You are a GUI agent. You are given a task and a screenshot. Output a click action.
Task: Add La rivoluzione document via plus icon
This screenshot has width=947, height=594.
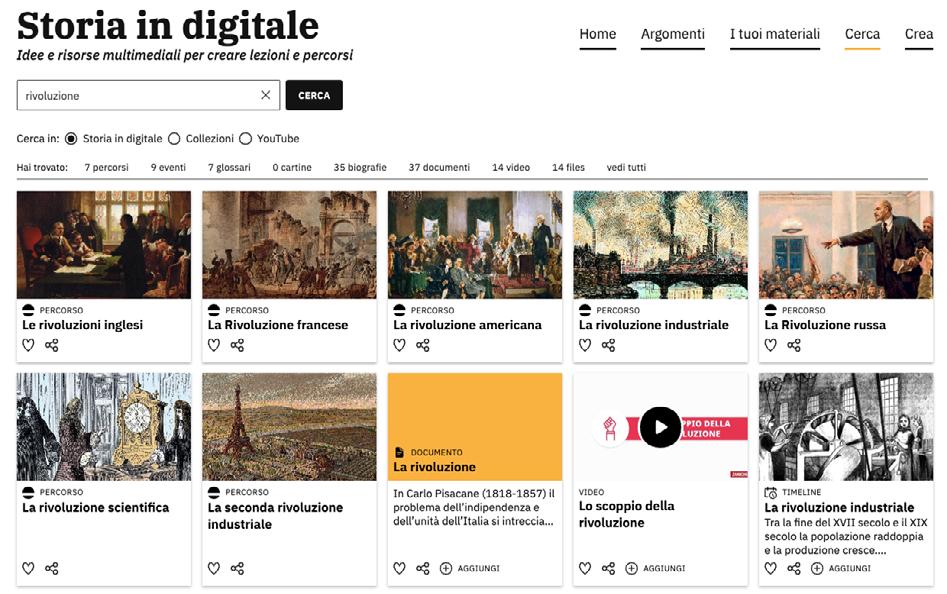pyautogui.click(x=446, y=568)
